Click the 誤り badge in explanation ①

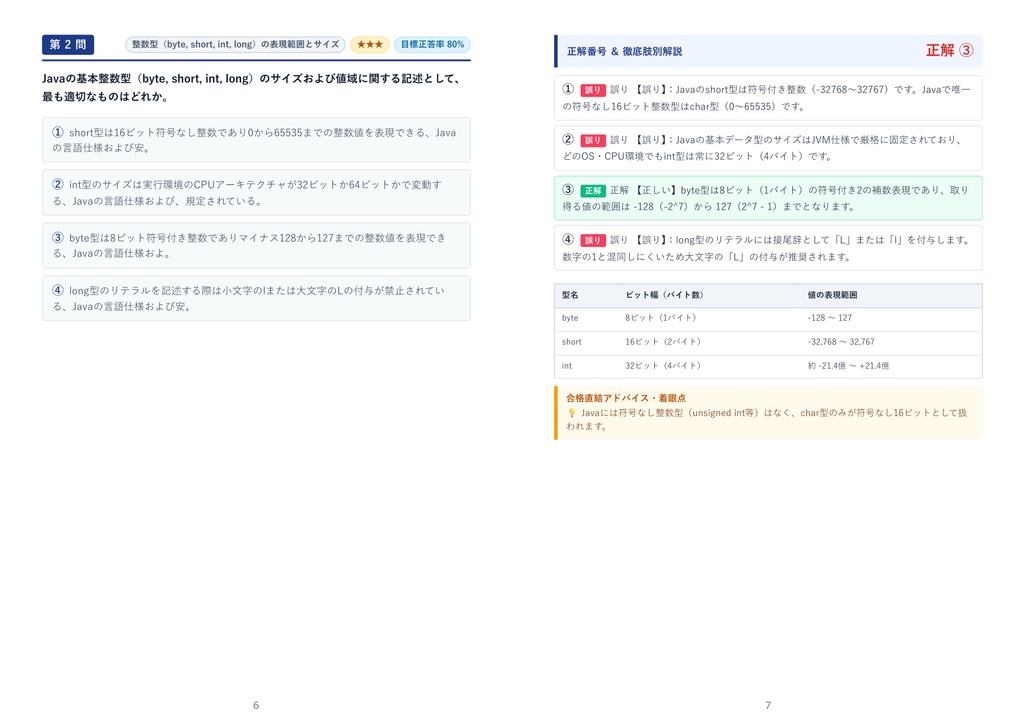[x=593, y=90]
